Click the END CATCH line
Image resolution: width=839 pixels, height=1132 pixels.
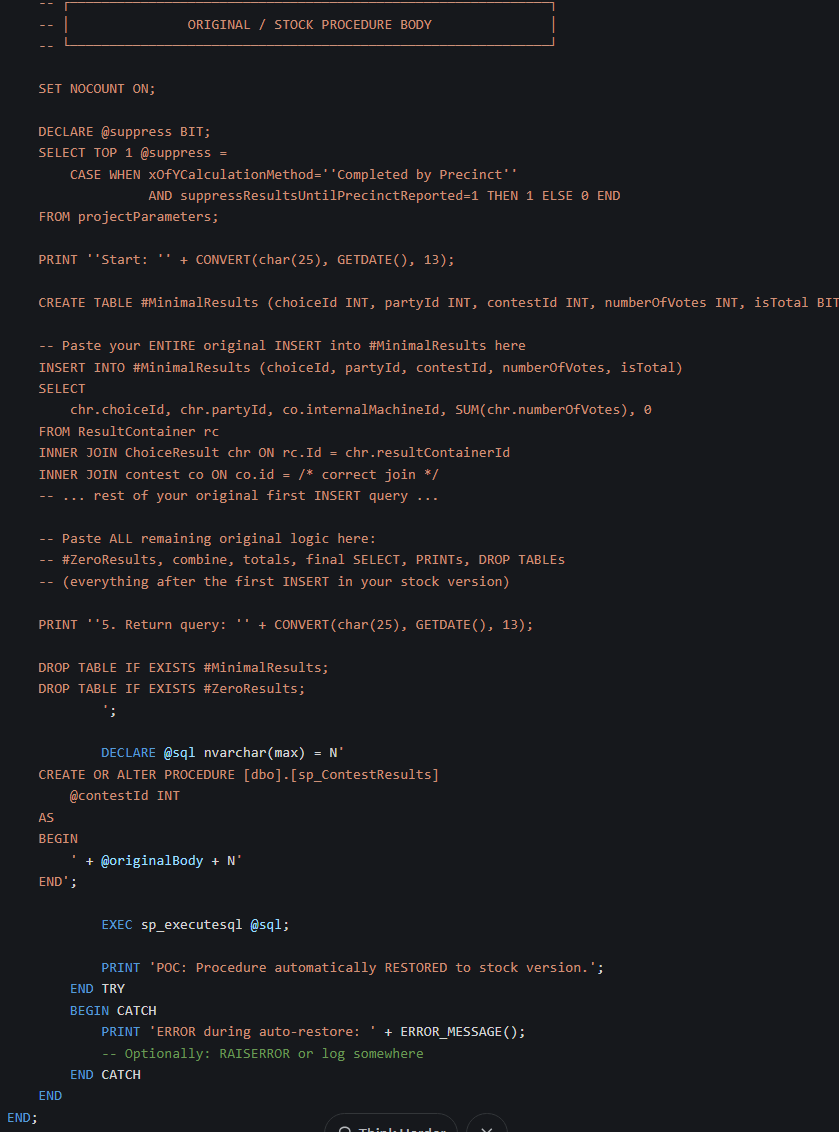pyautogui.click(x=105, y=1075)
